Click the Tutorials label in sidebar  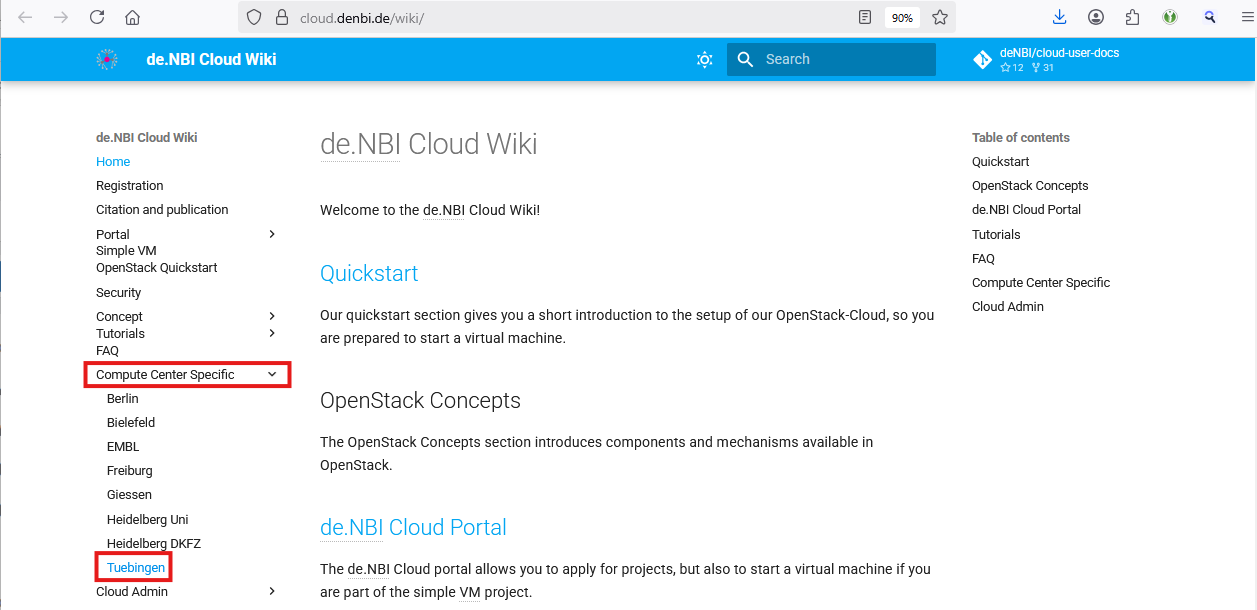point(120,334)
